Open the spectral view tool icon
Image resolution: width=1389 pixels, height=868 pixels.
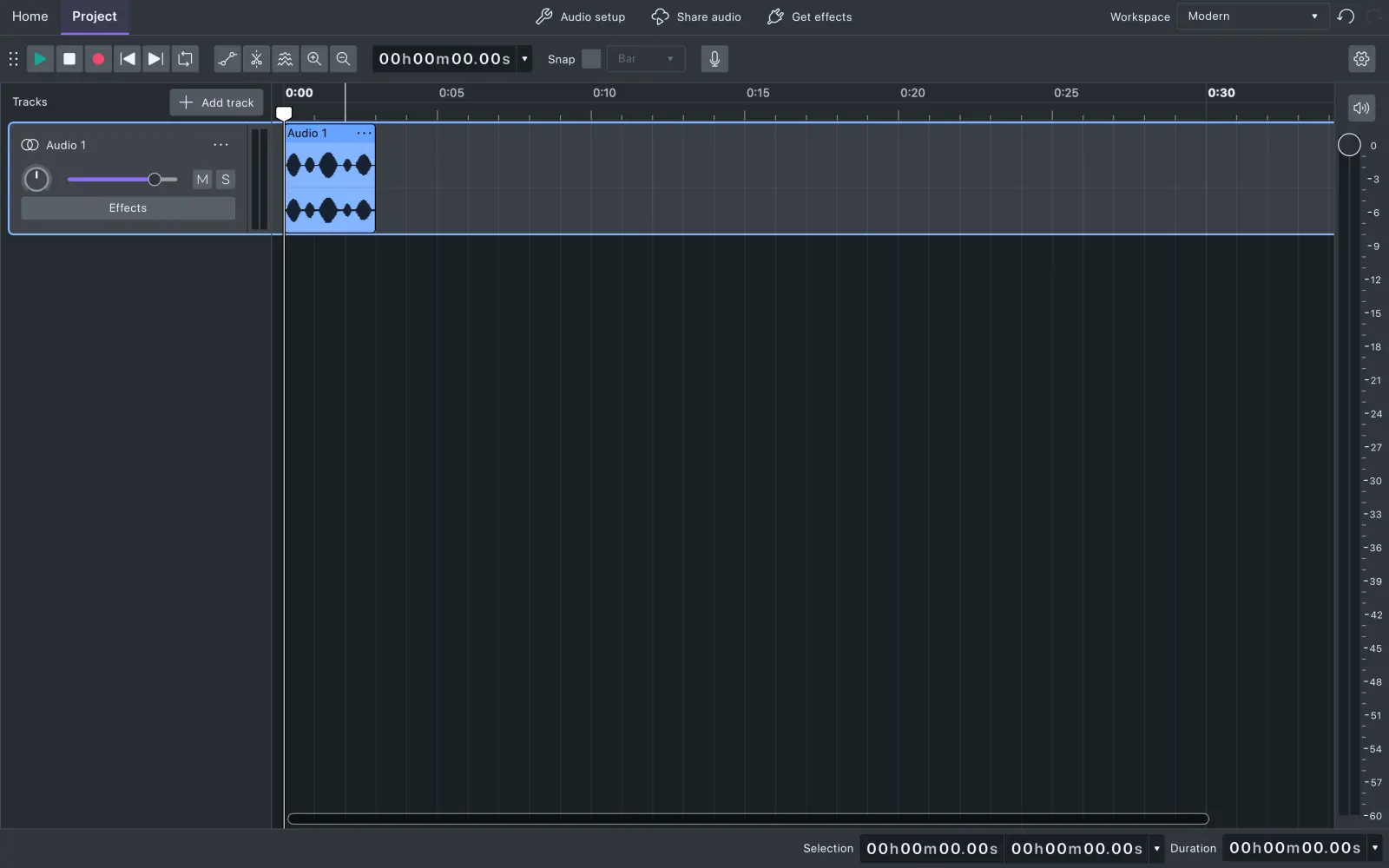pyautogui.click(x=285, y=59)
